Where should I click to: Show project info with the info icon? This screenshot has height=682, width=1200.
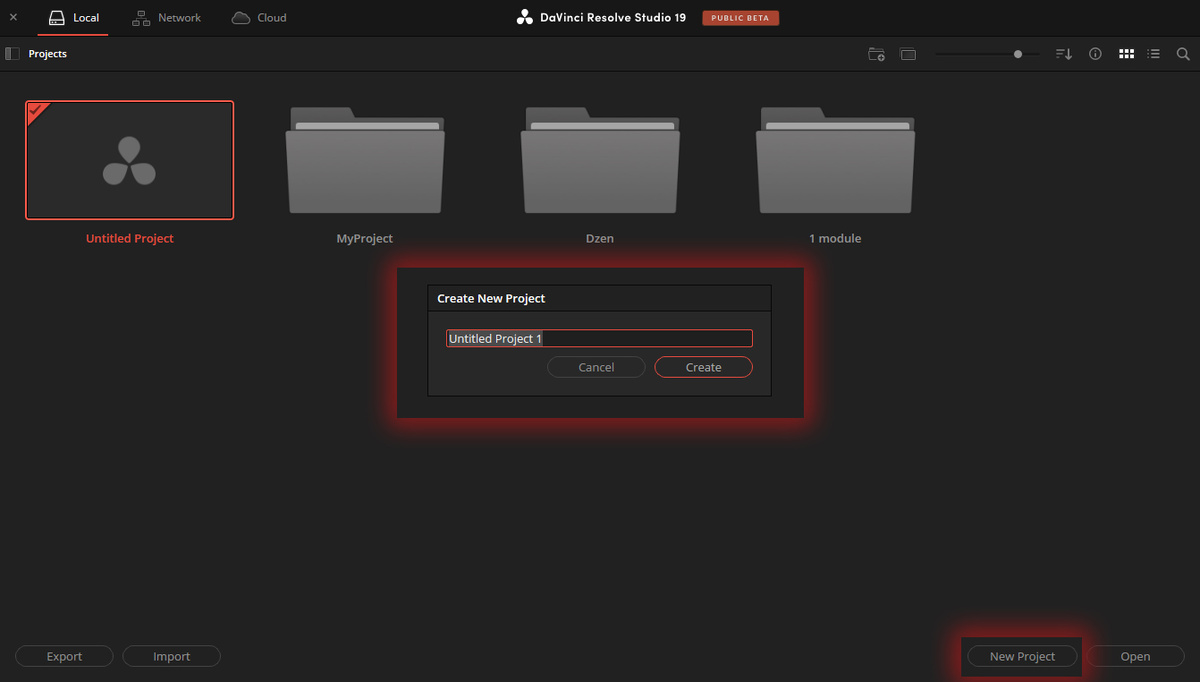1095,54
